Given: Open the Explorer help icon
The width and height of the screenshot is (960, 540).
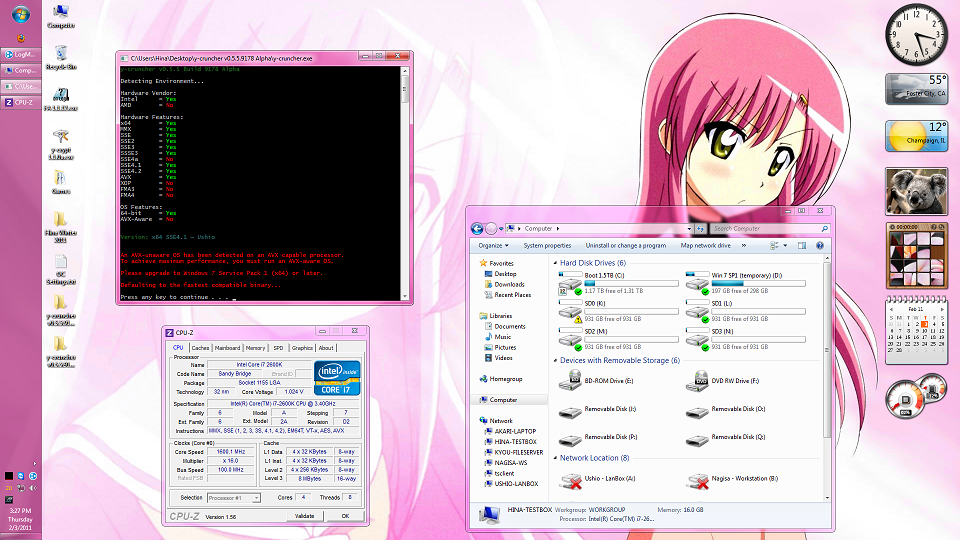Looking at the screenshot, I should point(820,245).
